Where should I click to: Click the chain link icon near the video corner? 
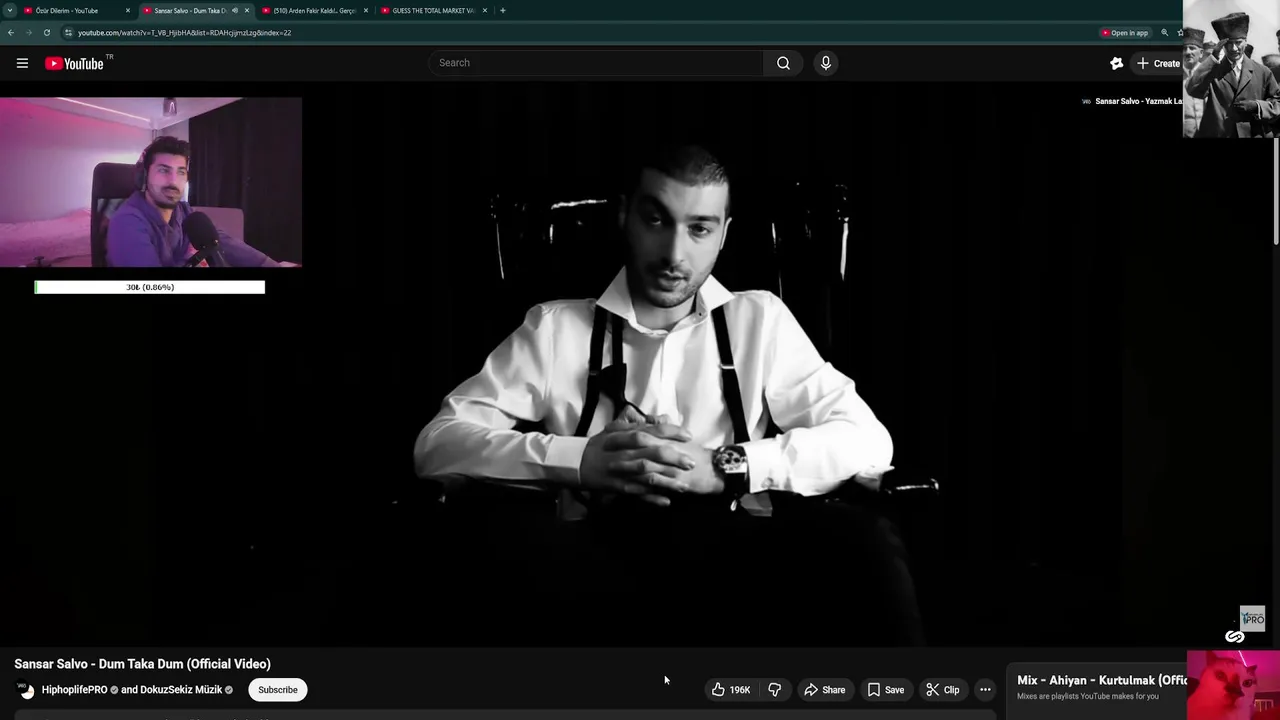click(1235, 637)
